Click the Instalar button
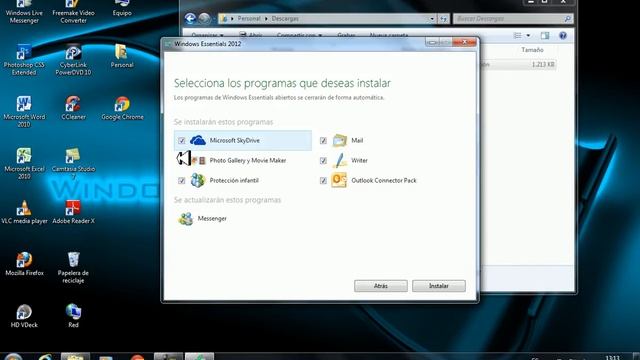 439,286
